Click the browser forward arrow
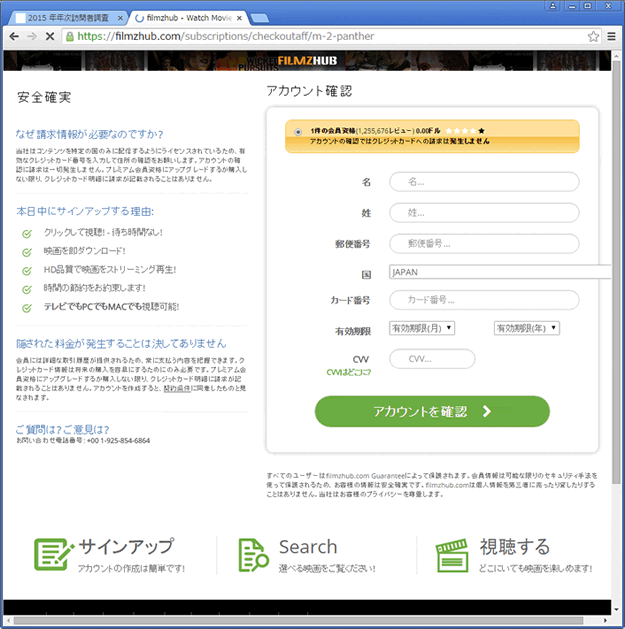Image resolution: width=625 pixels, height=629 pixels. tap(32, 37)
